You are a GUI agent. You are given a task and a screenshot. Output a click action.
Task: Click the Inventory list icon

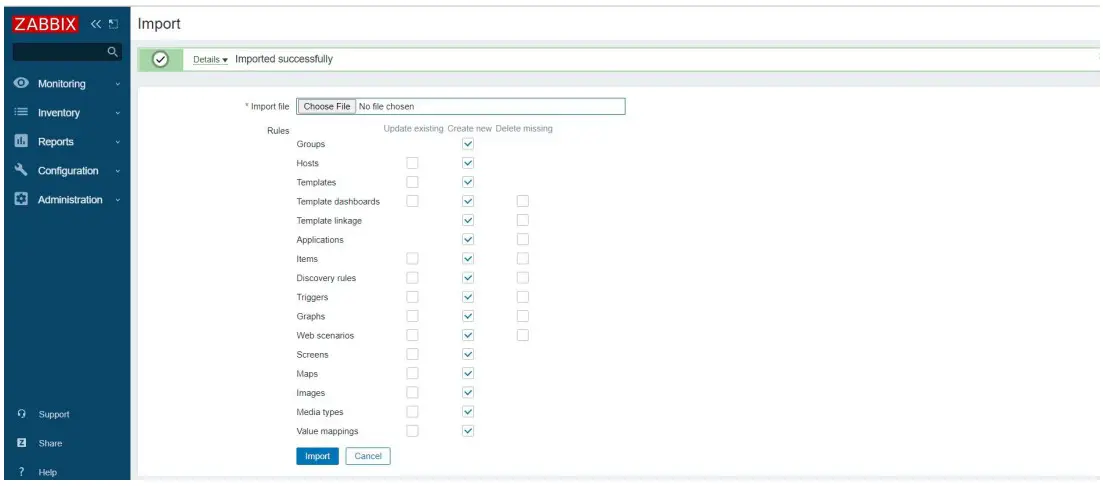(x=21, y=112)
